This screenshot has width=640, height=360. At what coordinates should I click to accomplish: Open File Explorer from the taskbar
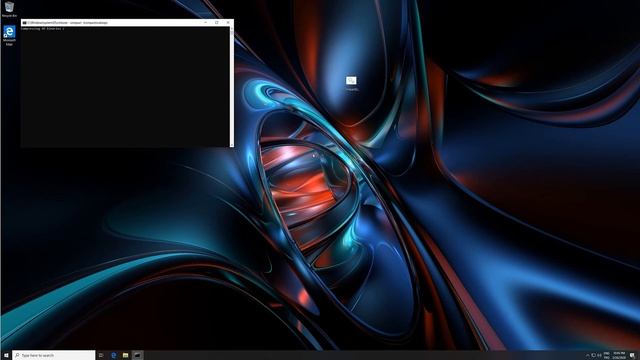(126, 355)
